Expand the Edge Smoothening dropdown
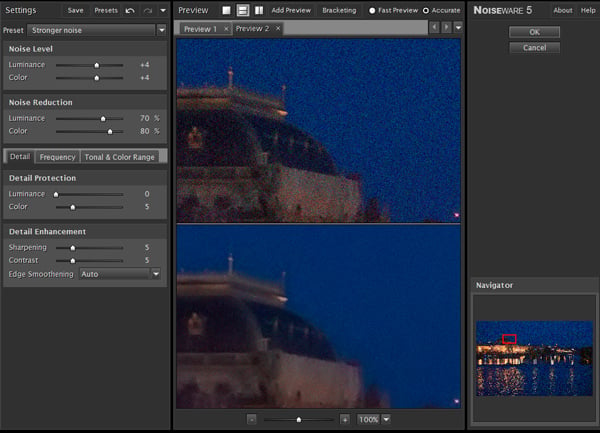The image size is (600, 433). [x=156, y=274]
